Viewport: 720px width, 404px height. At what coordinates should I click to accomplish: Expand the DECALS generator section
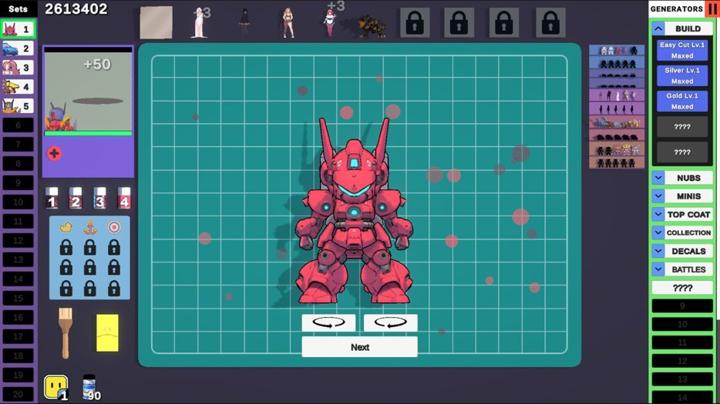pos(658,251)
